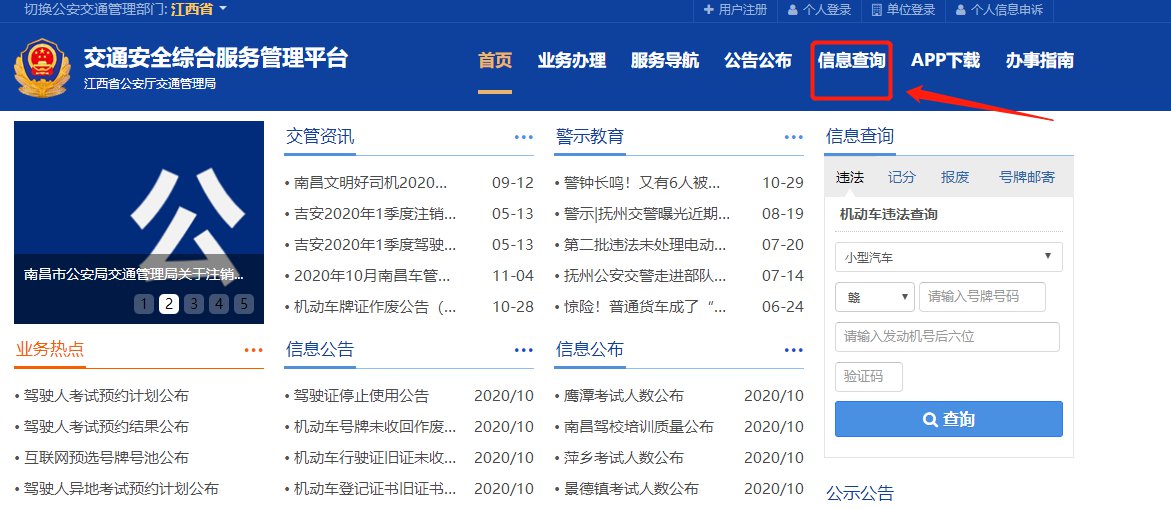Open 互联网预选号牌号池公布

106,458
